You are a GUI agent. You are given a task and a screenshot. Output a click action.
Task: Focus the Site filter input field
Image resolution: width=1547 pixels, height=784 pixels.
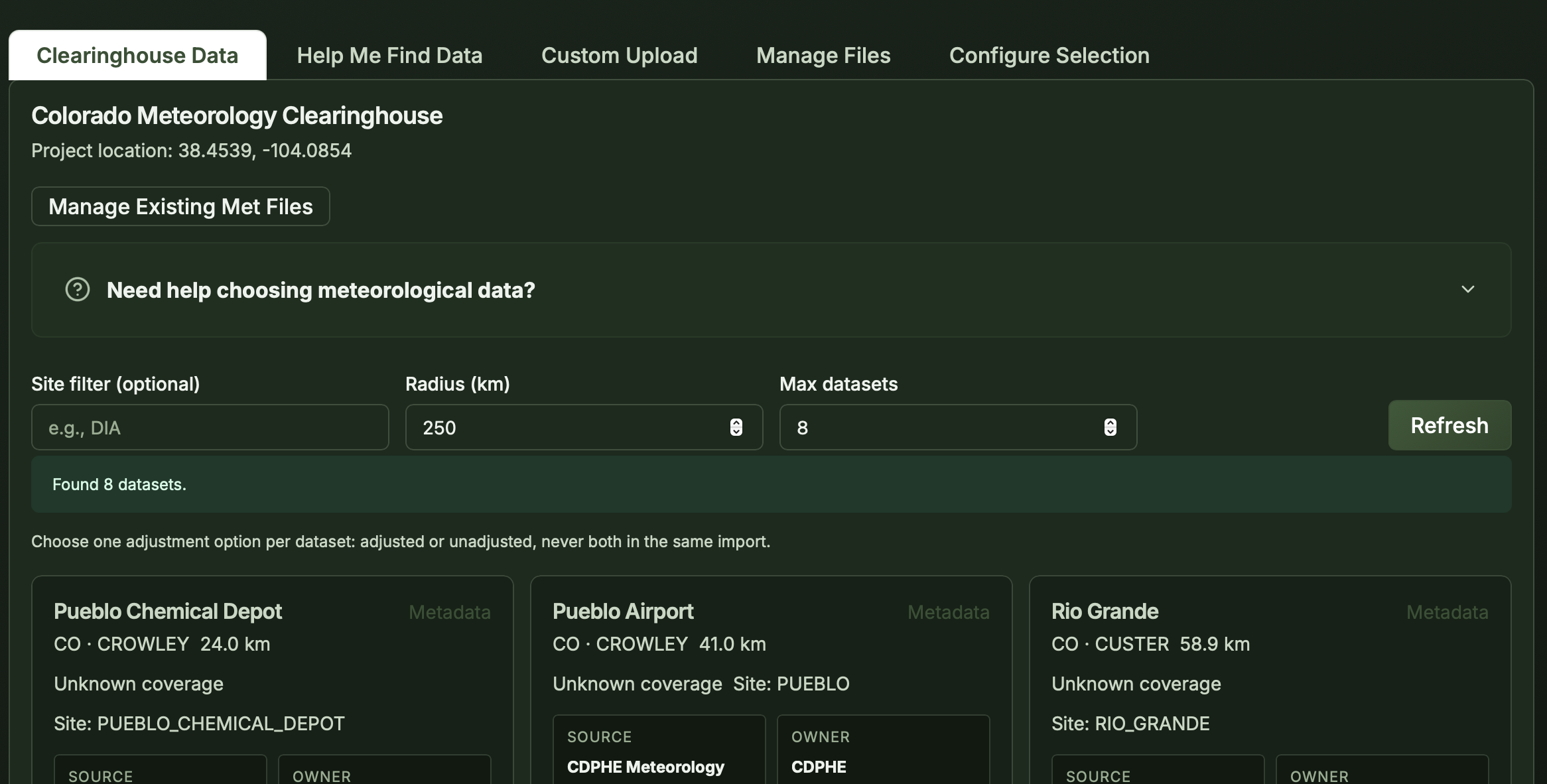point(210,428)
